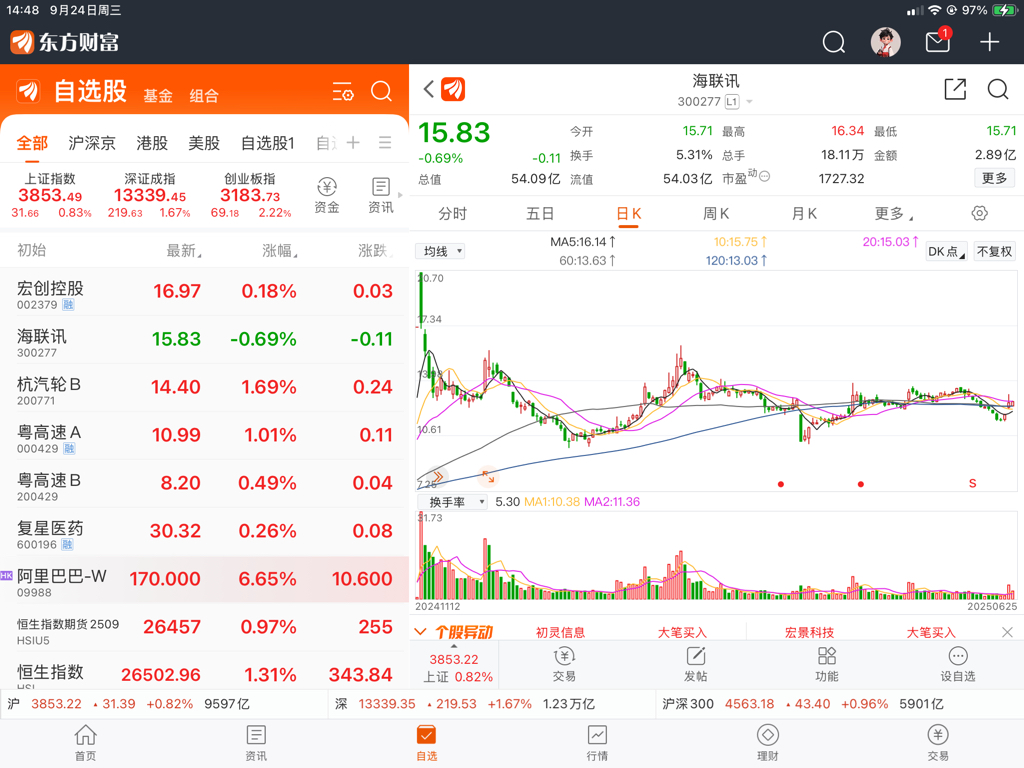Expand the index strip right arrow
The image size is (1024, 768).
click(400, 195)
